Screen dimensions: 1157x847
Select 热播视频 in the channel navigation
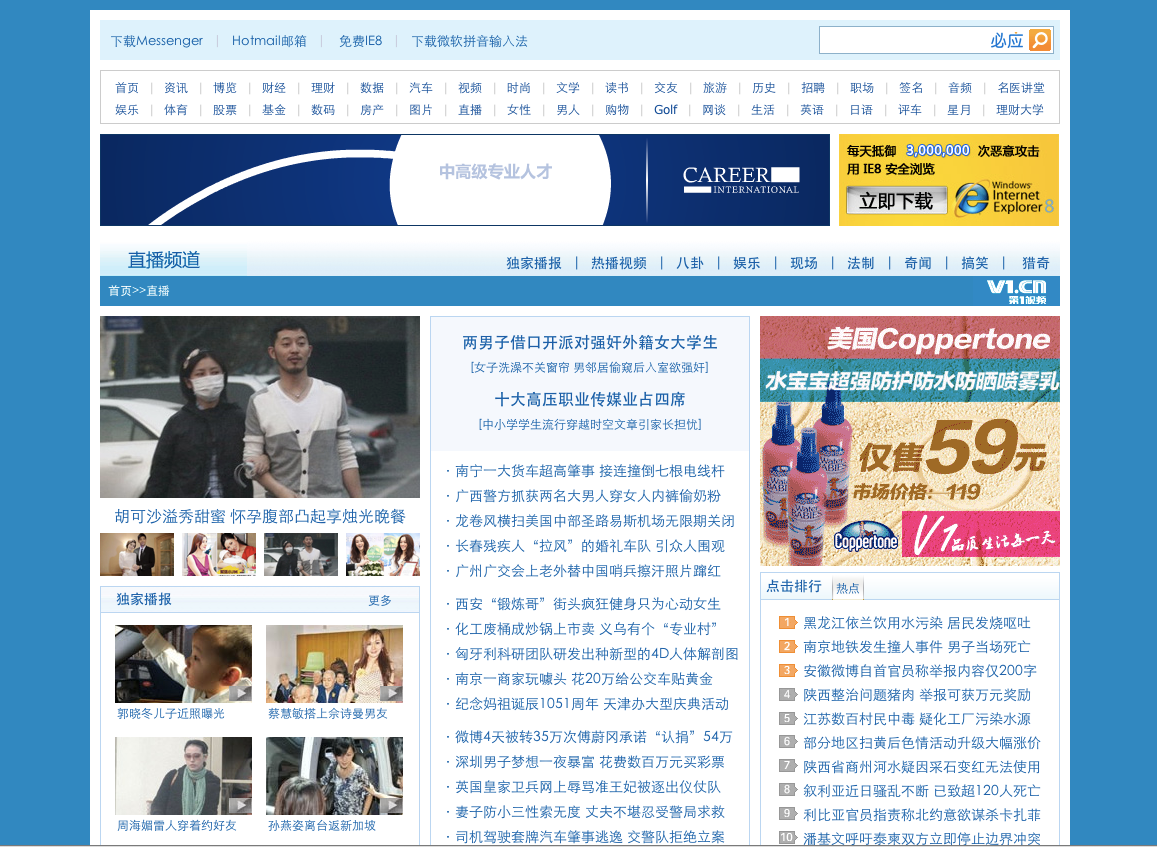[618, 263]
